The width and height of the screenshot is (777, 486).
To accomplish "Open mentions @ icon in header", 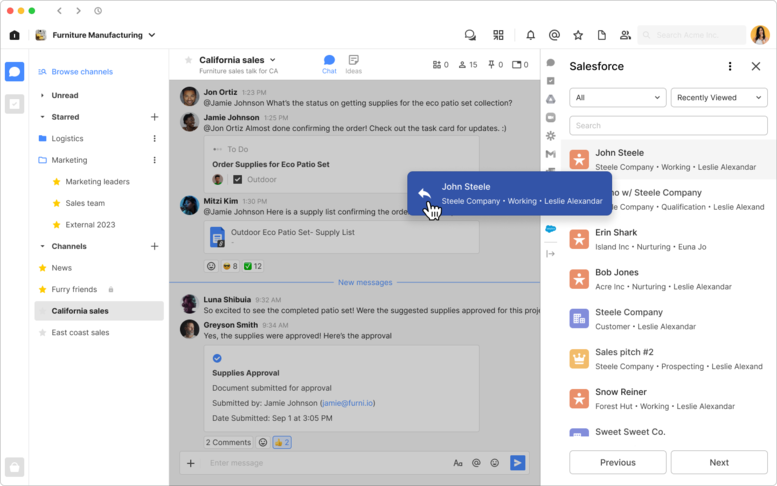I will (554, 35).
